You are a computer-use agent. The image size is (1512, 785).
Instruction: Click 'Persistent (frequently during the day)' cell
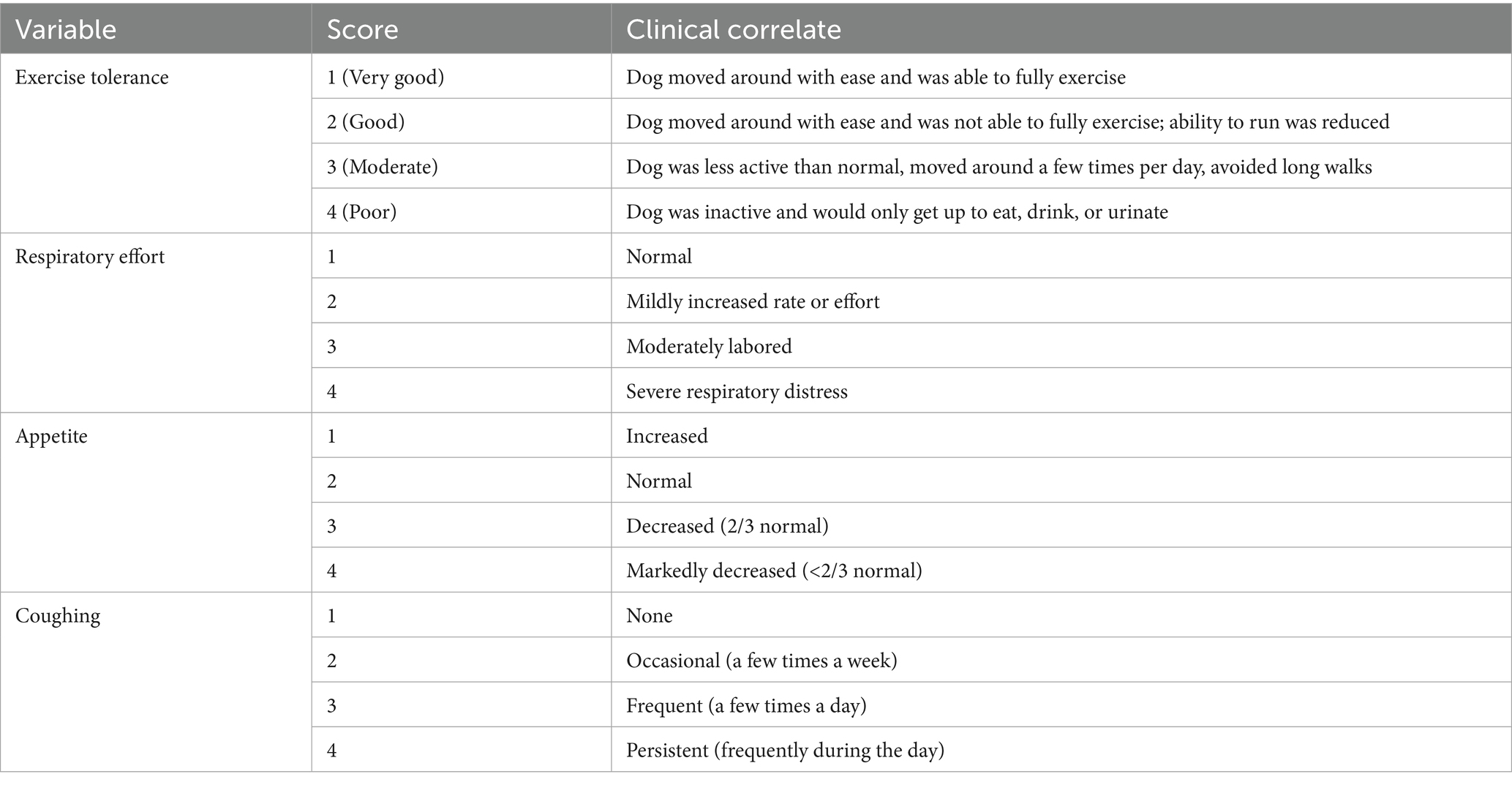pos(785,751)
